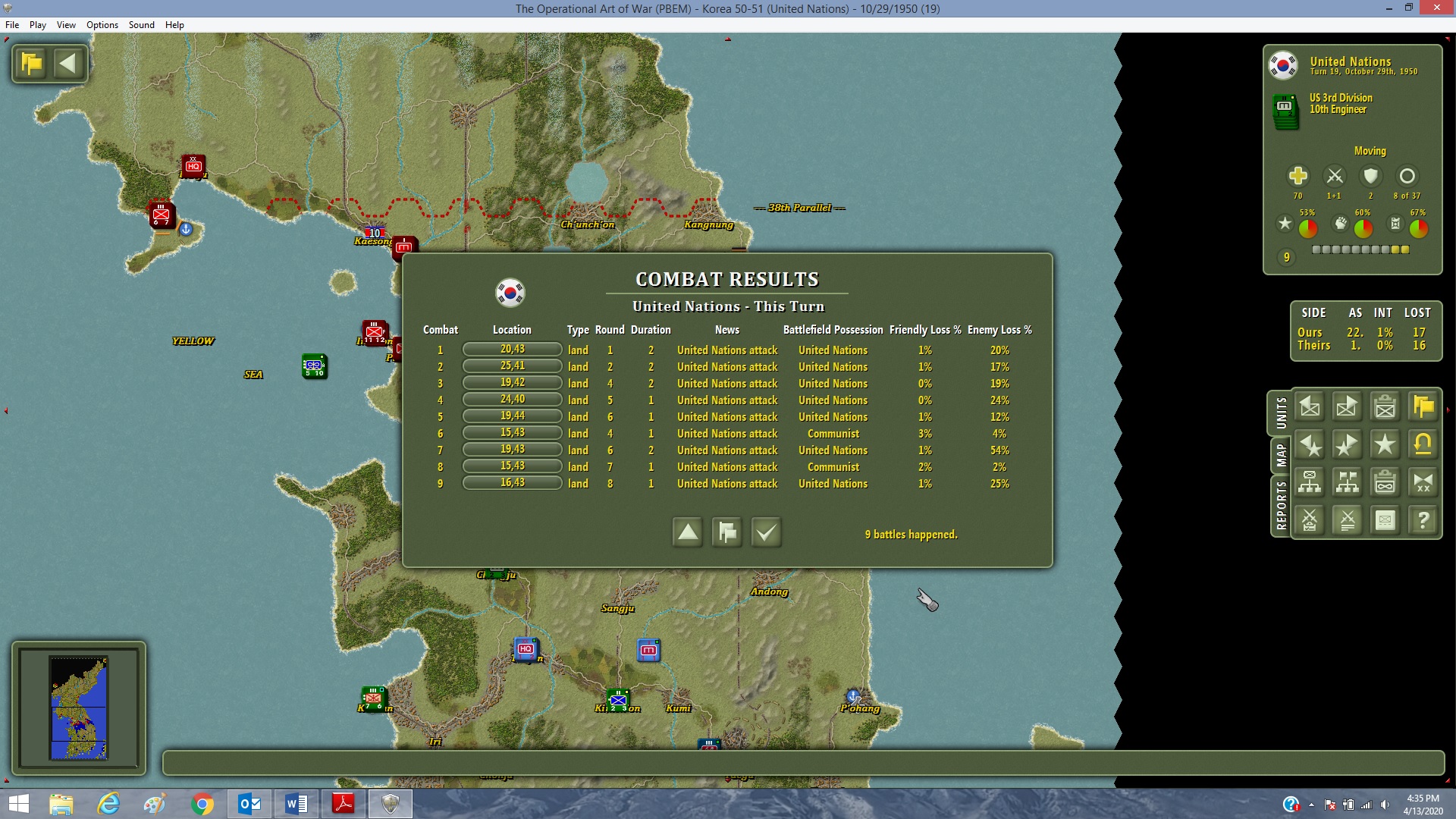Open the Play menu
Image resolution: width=1456 pixels, height=819 pixels.
coord(38,25)
